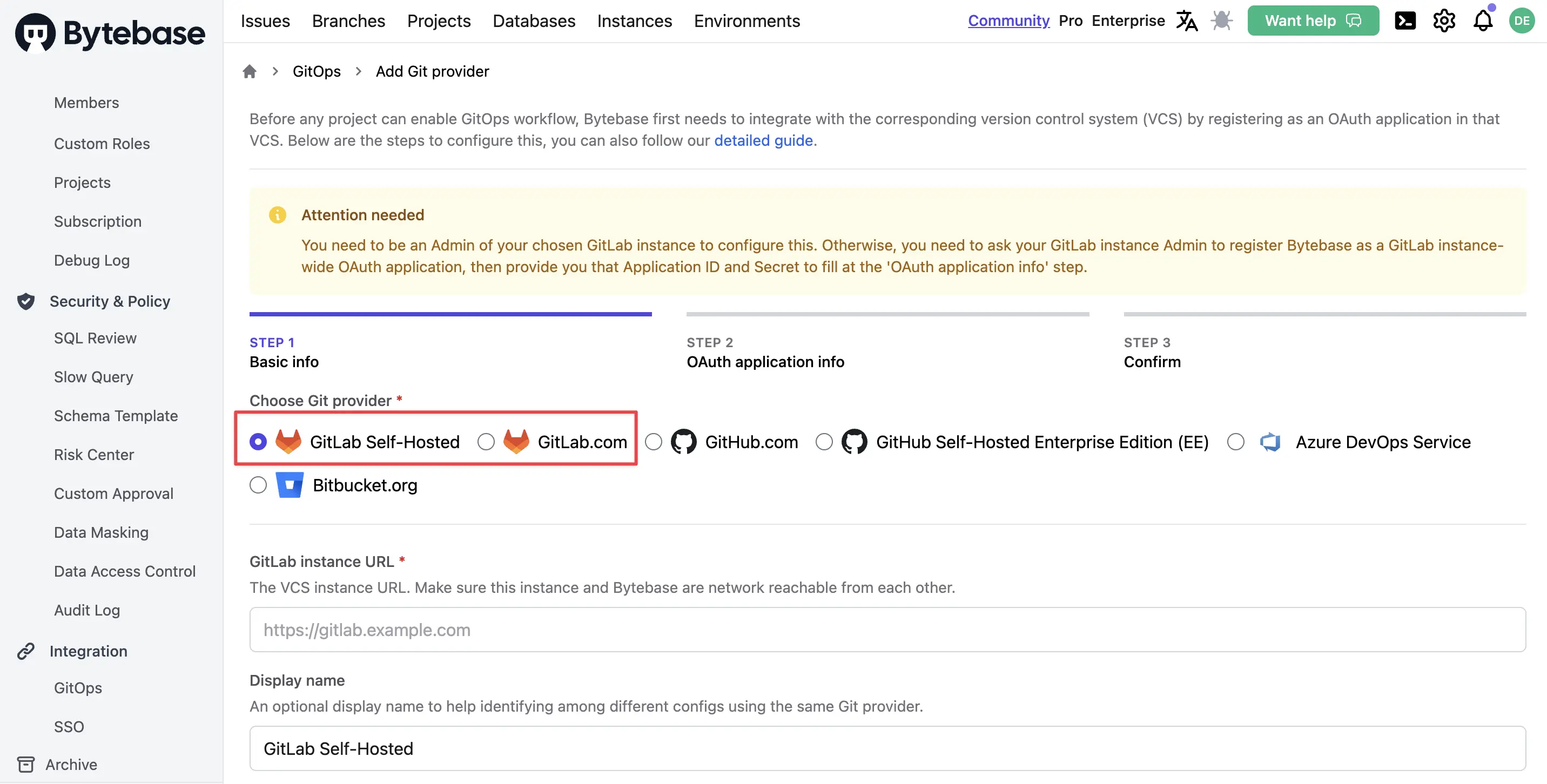This screenshot has width=1547, height=784.
Task: Click the DE user avatar
Action: click(1521, 21)
